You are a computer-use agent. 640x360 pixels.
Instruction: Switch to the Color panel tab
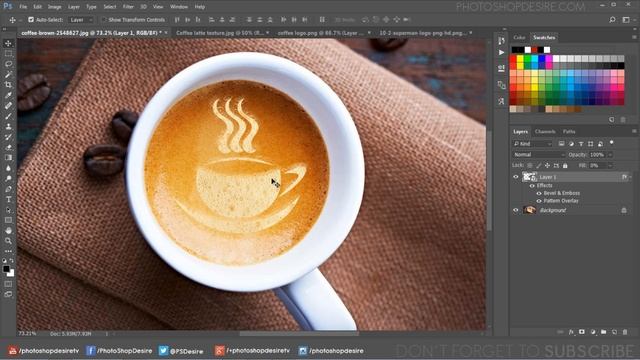[519, 38]
